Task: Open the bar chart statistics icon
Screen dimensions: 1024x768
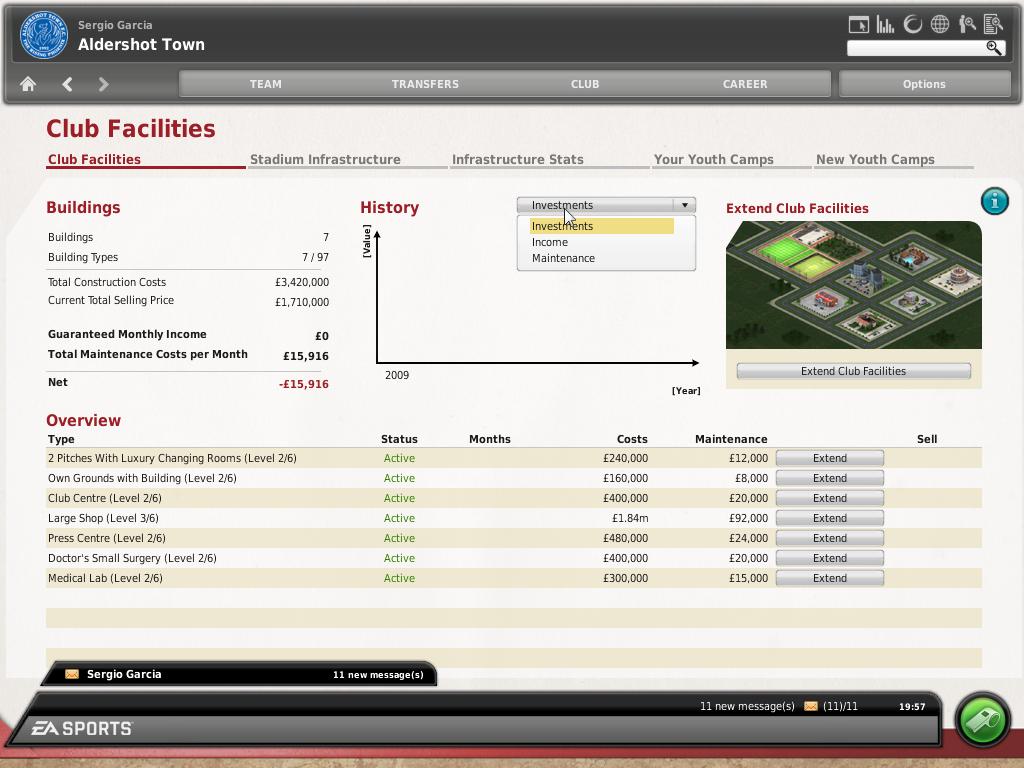Action: tap(885, 25)
